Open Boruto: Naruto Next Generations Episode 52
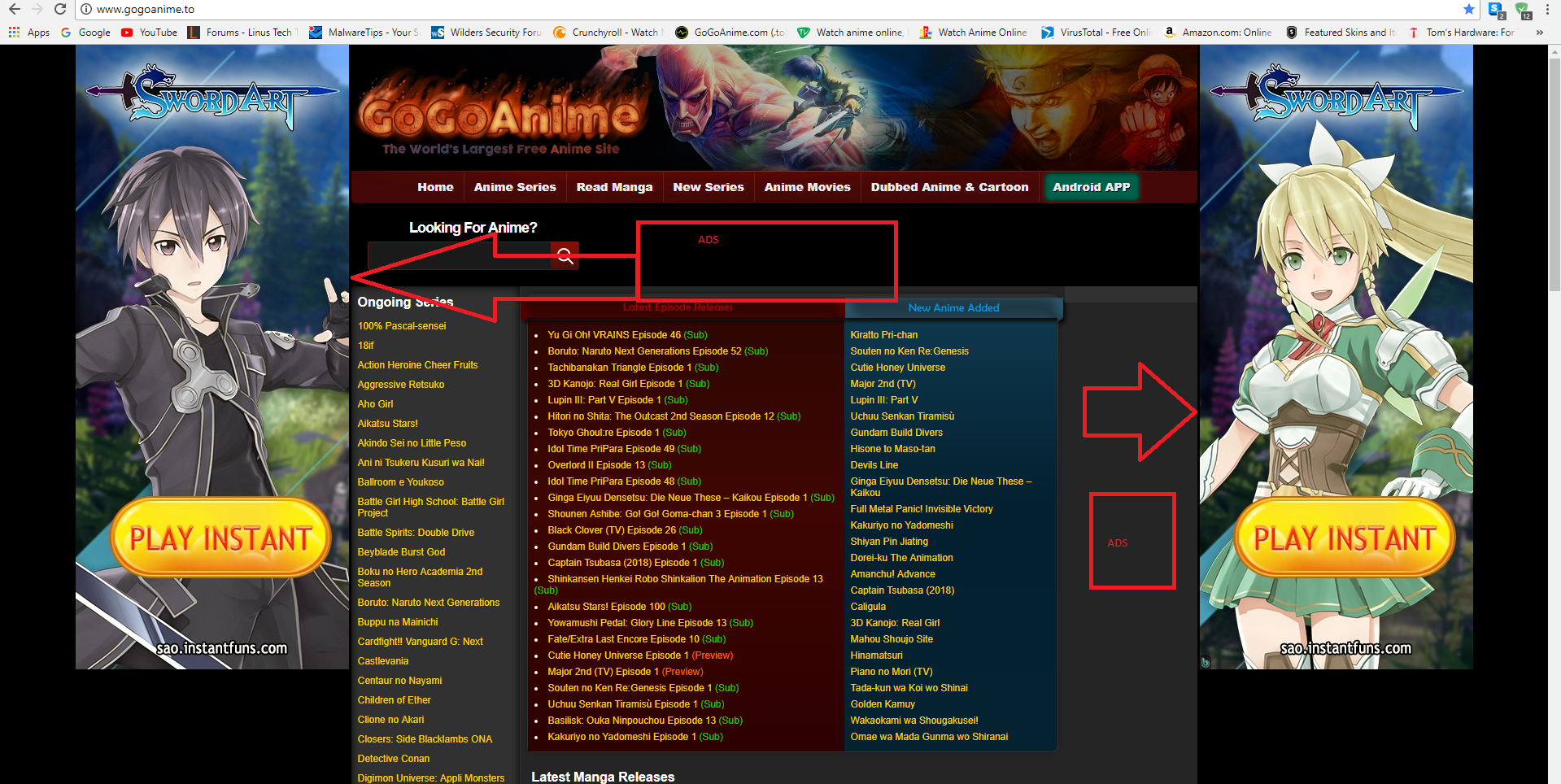This screenshot has width=1561, height=784. click(x=644, y=351)
